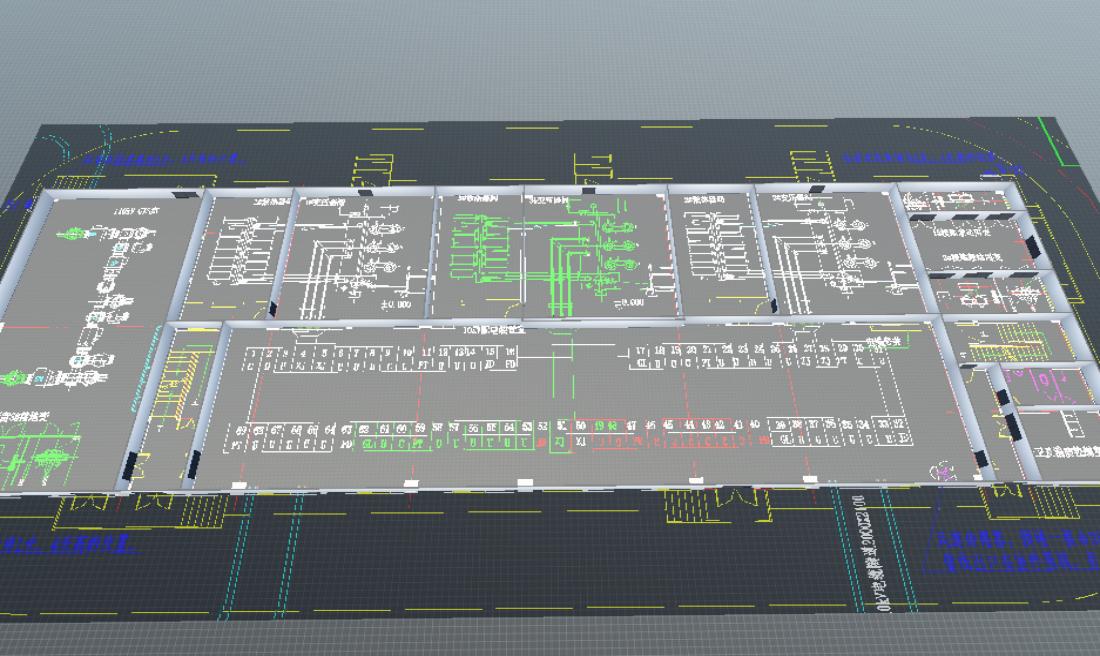
Task: Select cabinet 16 in the upper row
Action: click(511, 353)
